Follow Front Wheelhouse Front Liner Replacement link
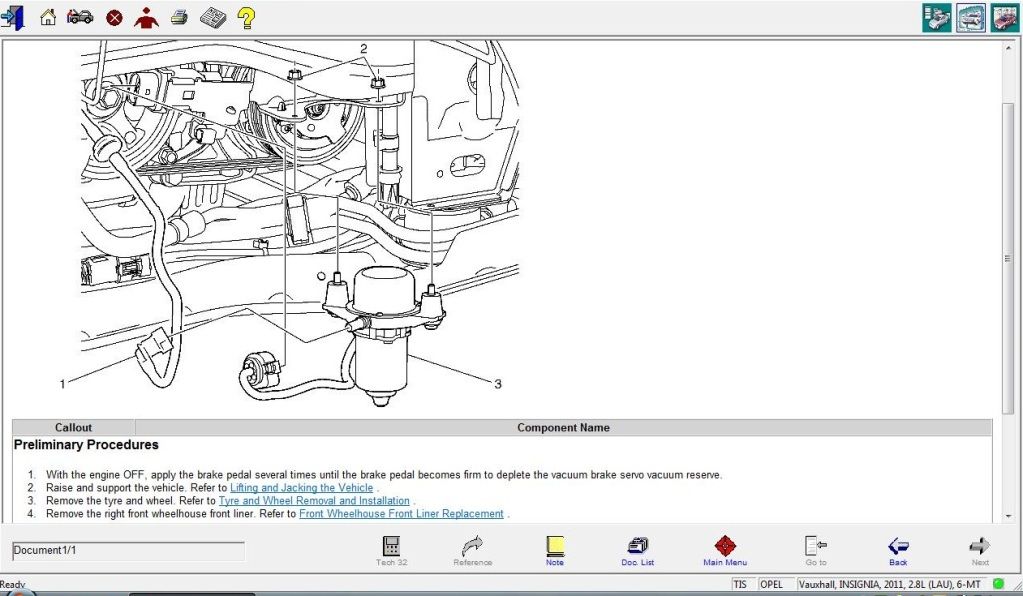The width and height of the screenshot is (1023, 596). coord(401,514)
